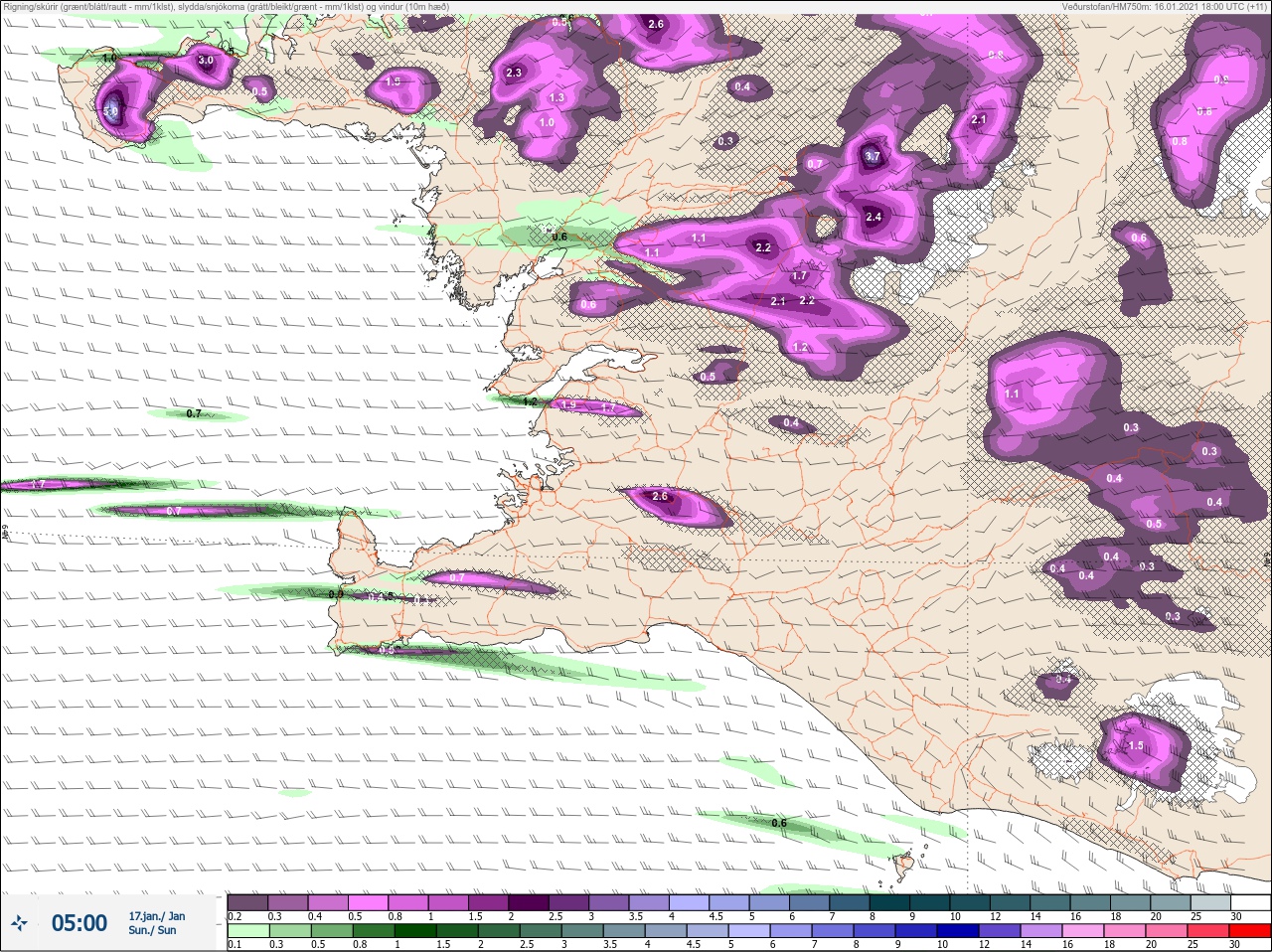Click the 1.3 snowfall value on map

556,97
